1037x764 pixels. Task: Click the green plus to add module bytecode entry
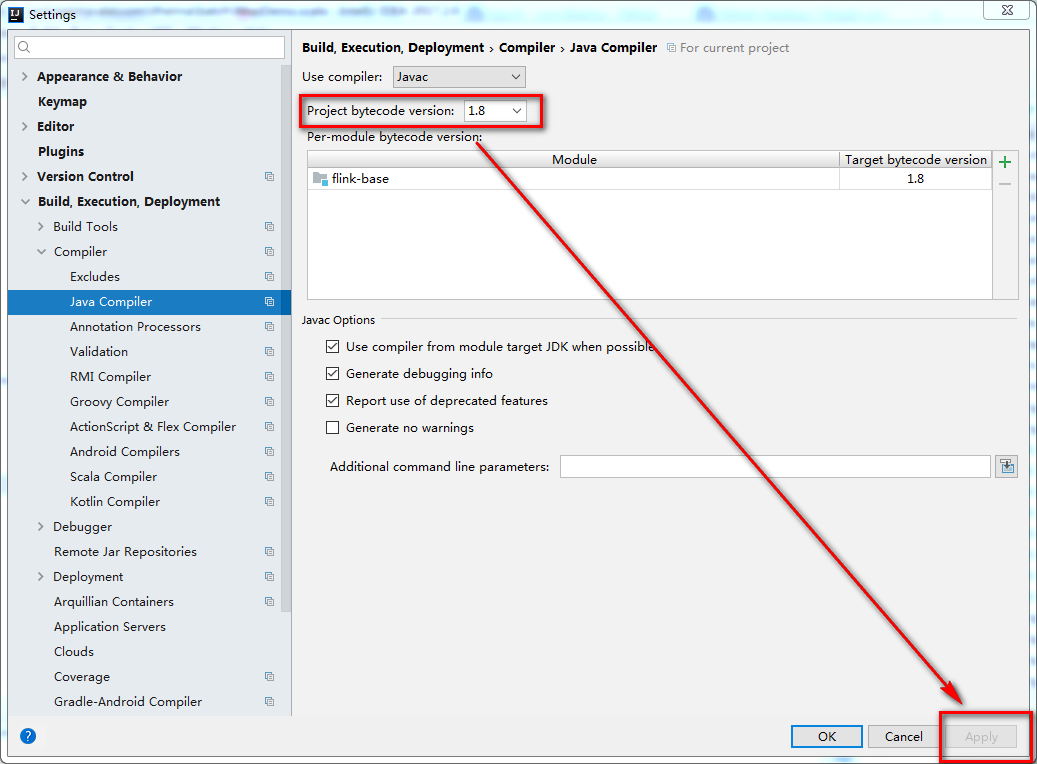click(x=1005, y=161)
